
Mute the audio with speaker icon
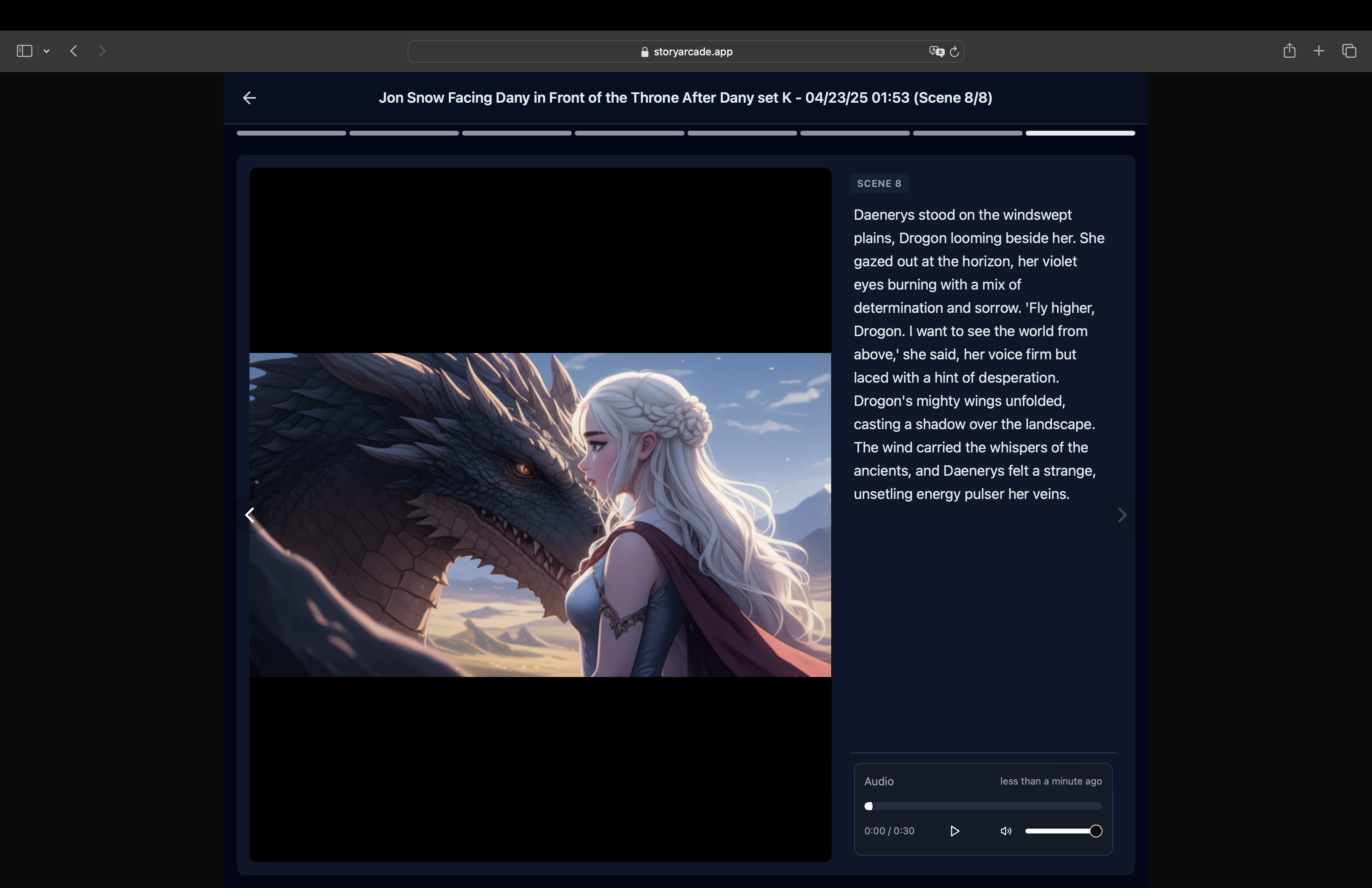coord(1006,830)
